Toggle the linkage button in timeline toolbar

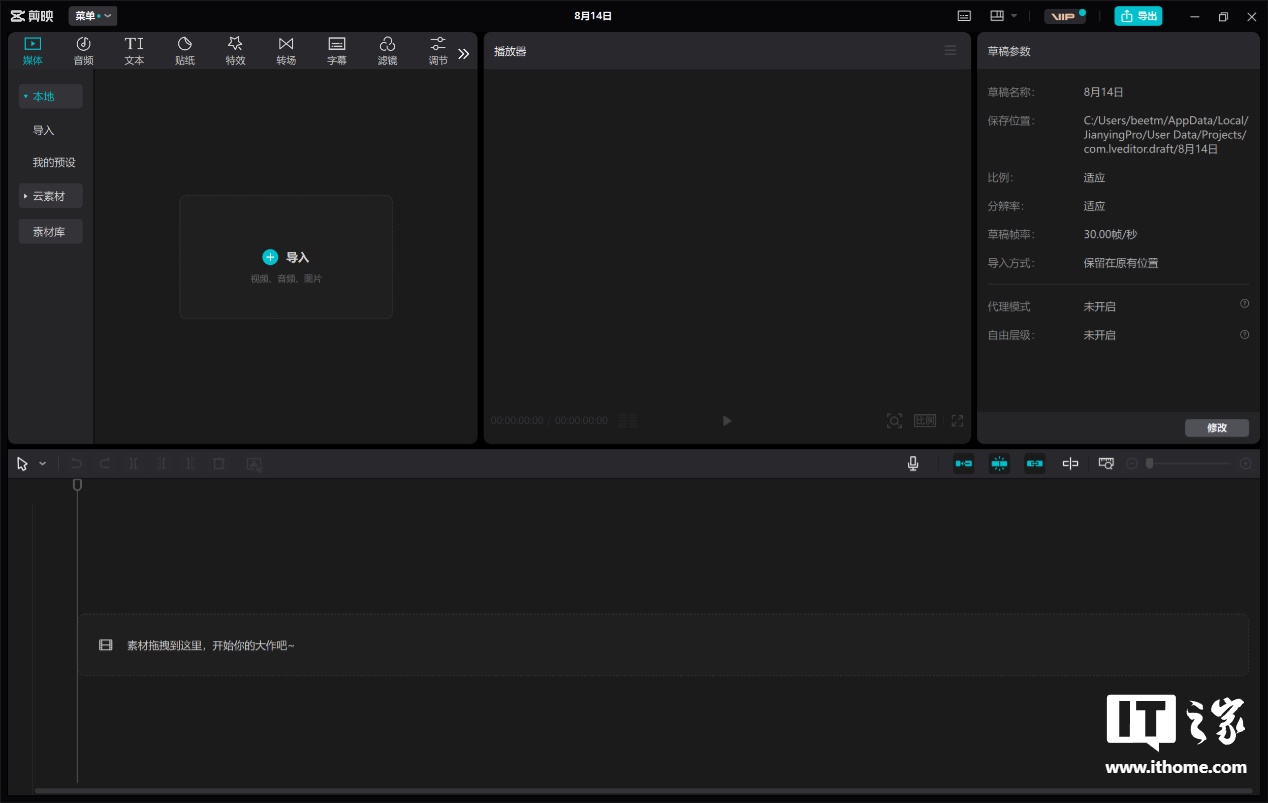(x=1034, y=464)
